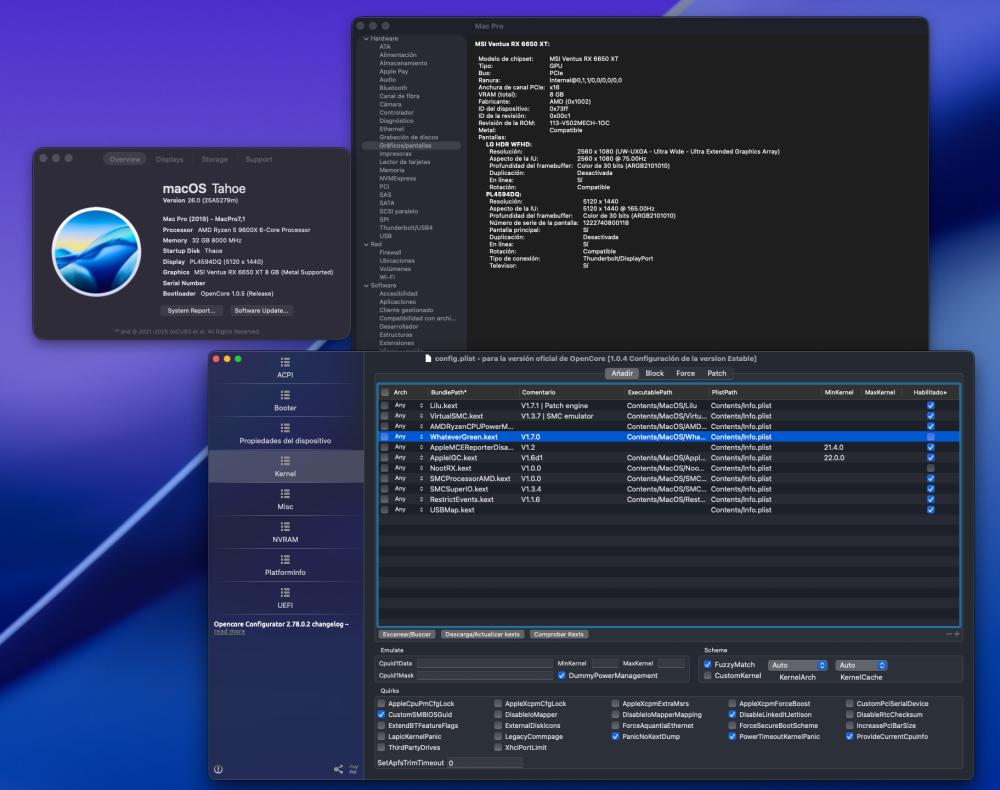The image size is (1000, 790).
Task: Open the Support tab in About window
Action: click(x=259, y=159)
